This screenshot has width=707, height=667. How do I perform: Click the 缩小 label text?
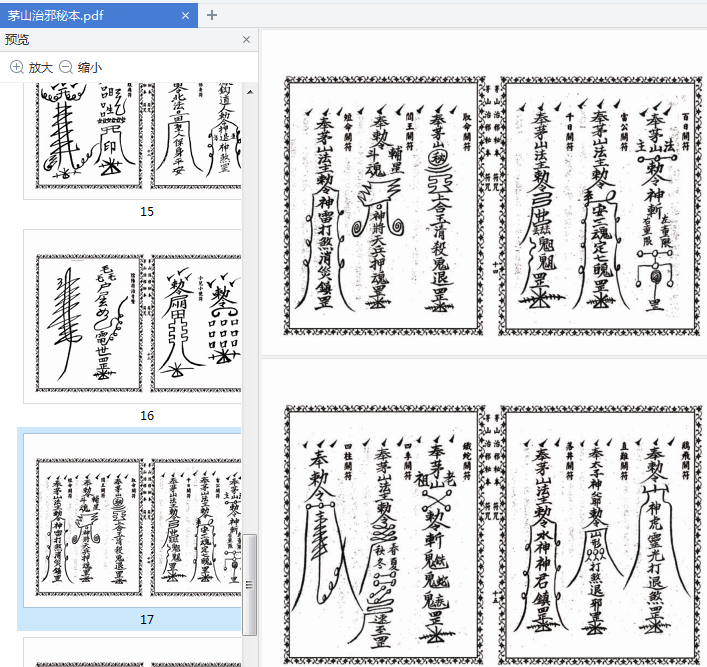[x=90, y=68]
